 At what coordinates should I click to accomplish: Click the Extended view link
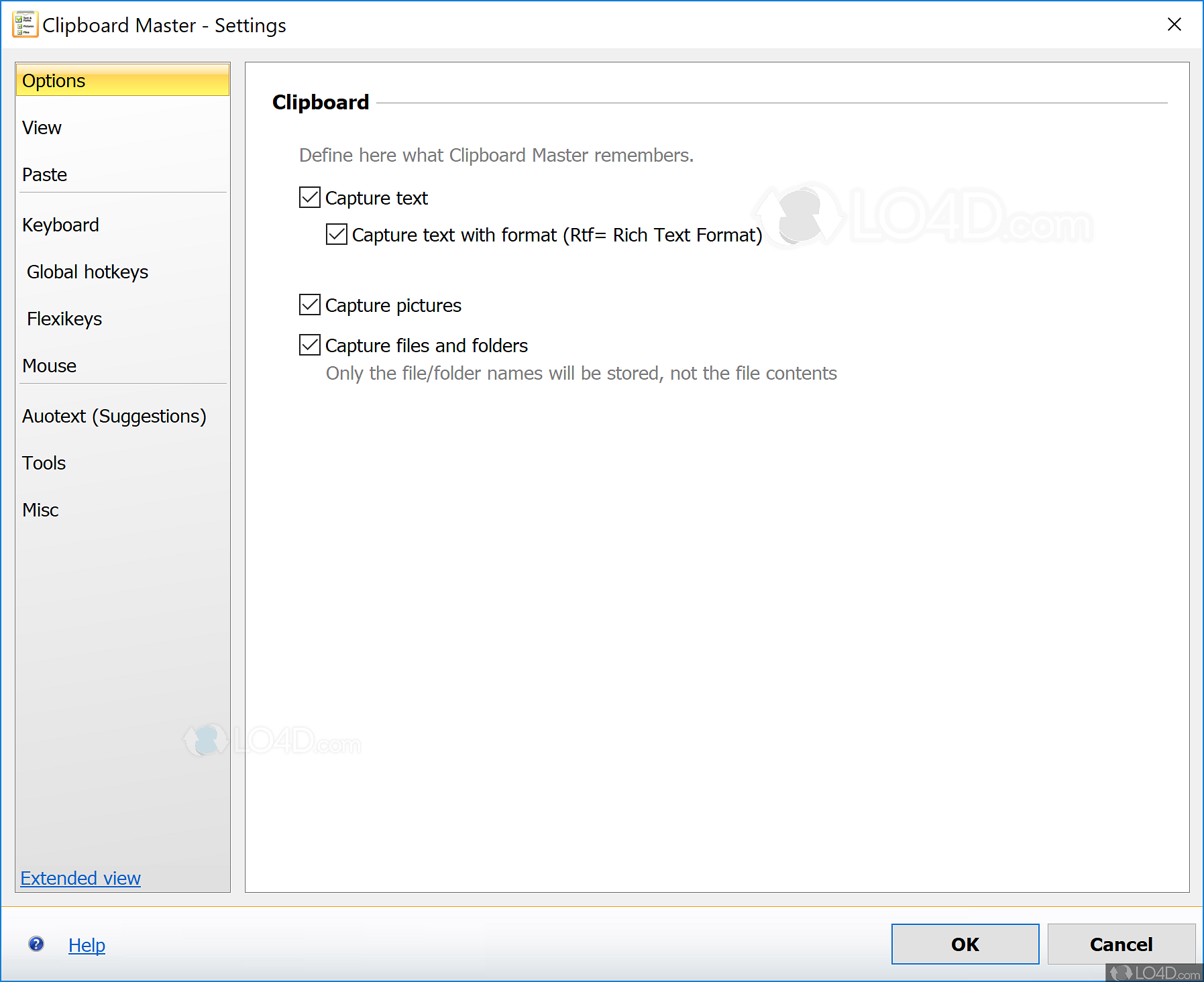click(x=80, y=878)
